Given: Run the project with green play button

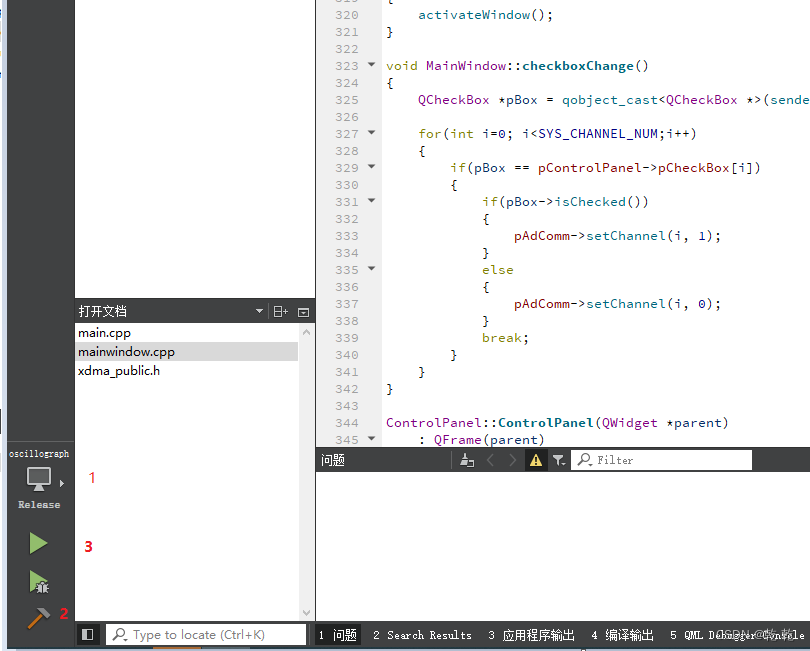Looking at the screenshot, I should coord(38,543).
